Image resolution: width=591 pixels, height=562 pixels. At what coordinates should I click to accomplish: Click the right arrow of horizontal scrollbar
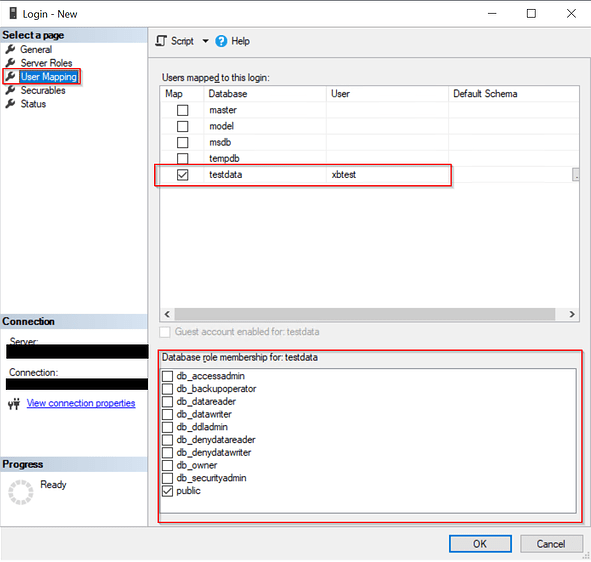click(x=572, y=314)
